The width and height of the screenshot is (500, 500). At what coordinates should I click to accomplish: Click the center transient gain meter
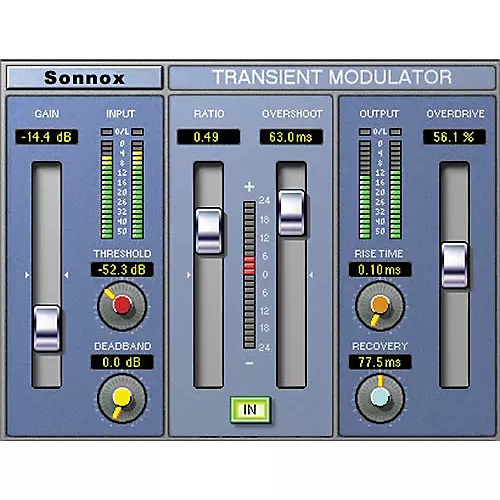point(250,275)
